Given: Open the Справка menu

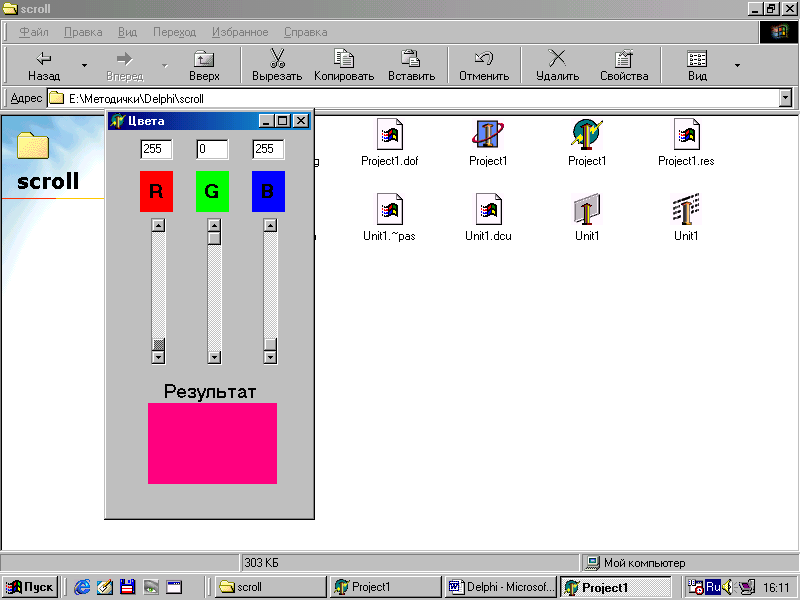Looking at the screenshot, I should coord(306,32).
